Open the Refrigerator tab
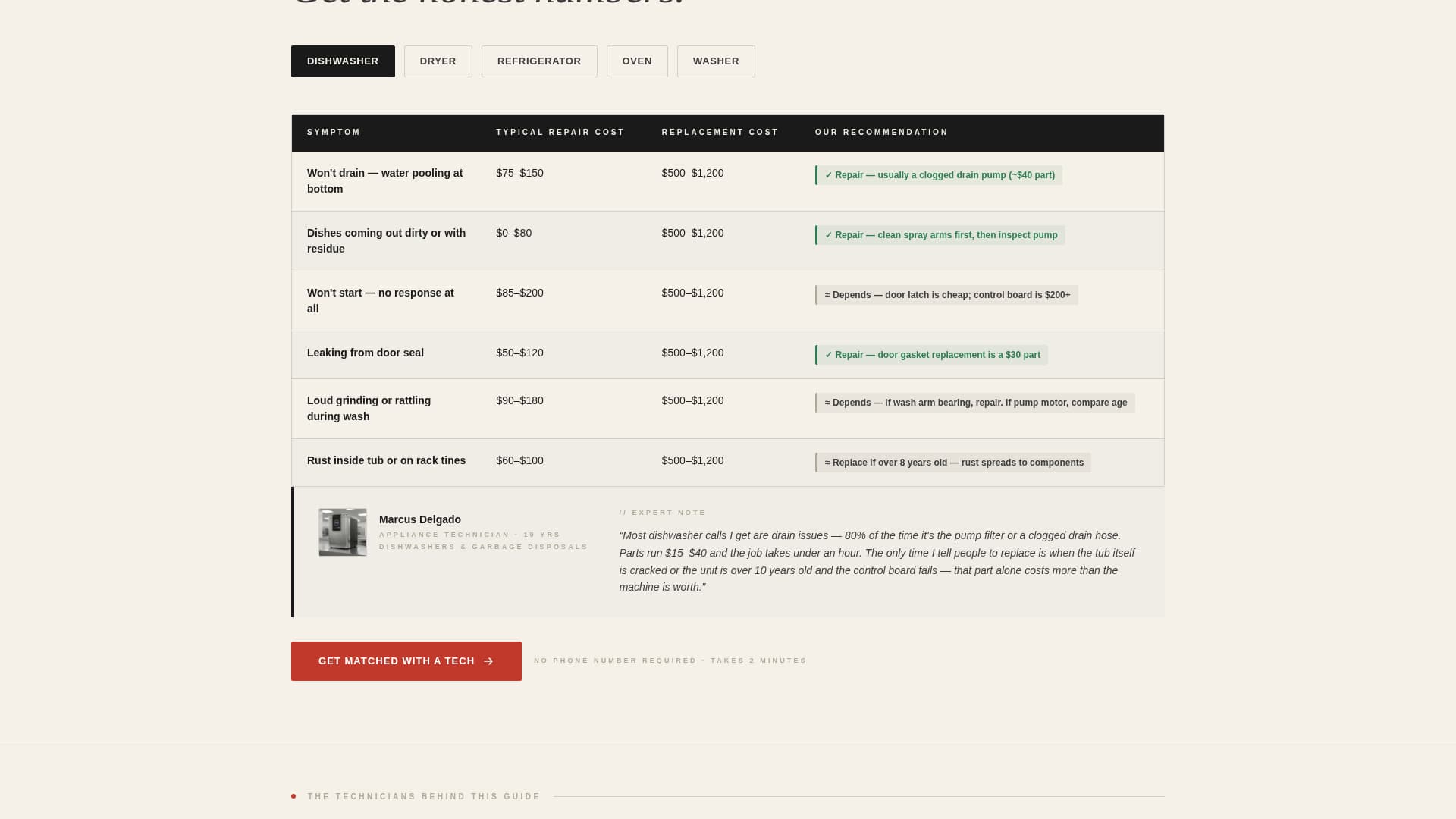This screenshot has width=1456, height=819. pyautogui.click(x=538, y=61)
